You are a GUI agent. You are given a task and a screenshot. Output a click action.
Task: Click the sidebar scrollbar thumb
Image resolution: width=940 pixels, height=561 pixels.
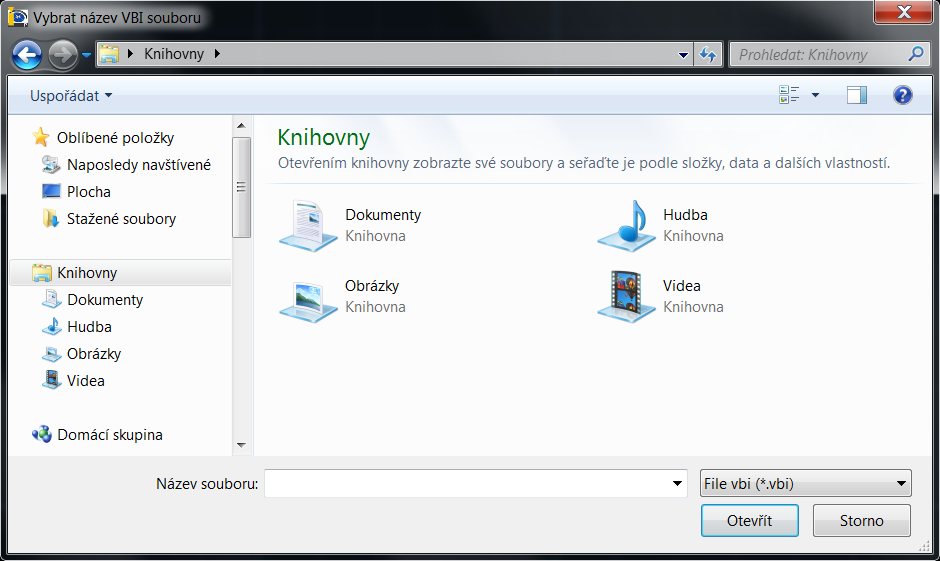click(242, 187)
